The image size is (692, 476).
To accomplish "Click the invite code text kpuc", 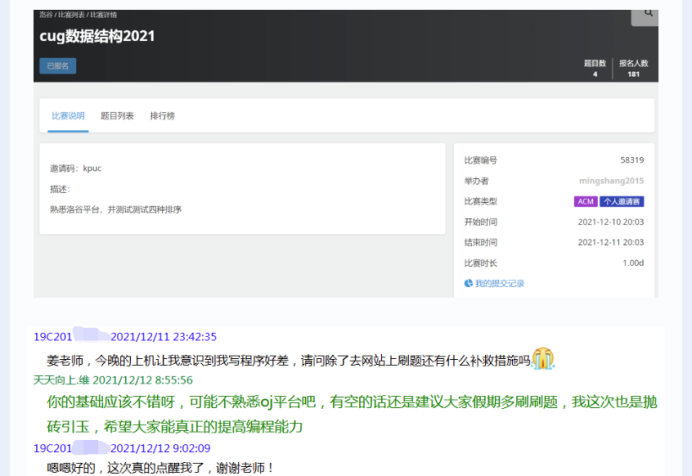I will pos(92,168).
